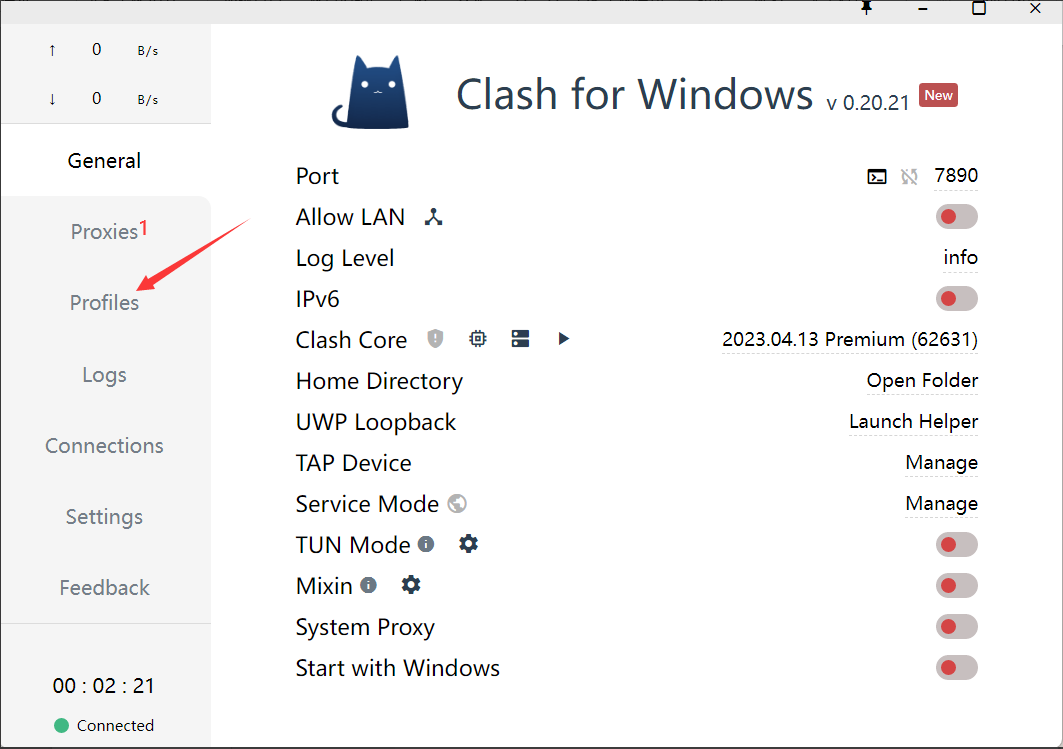1063x749 pixels.
Task: Click the random port shuffle icon
Action: coord(909,177)
